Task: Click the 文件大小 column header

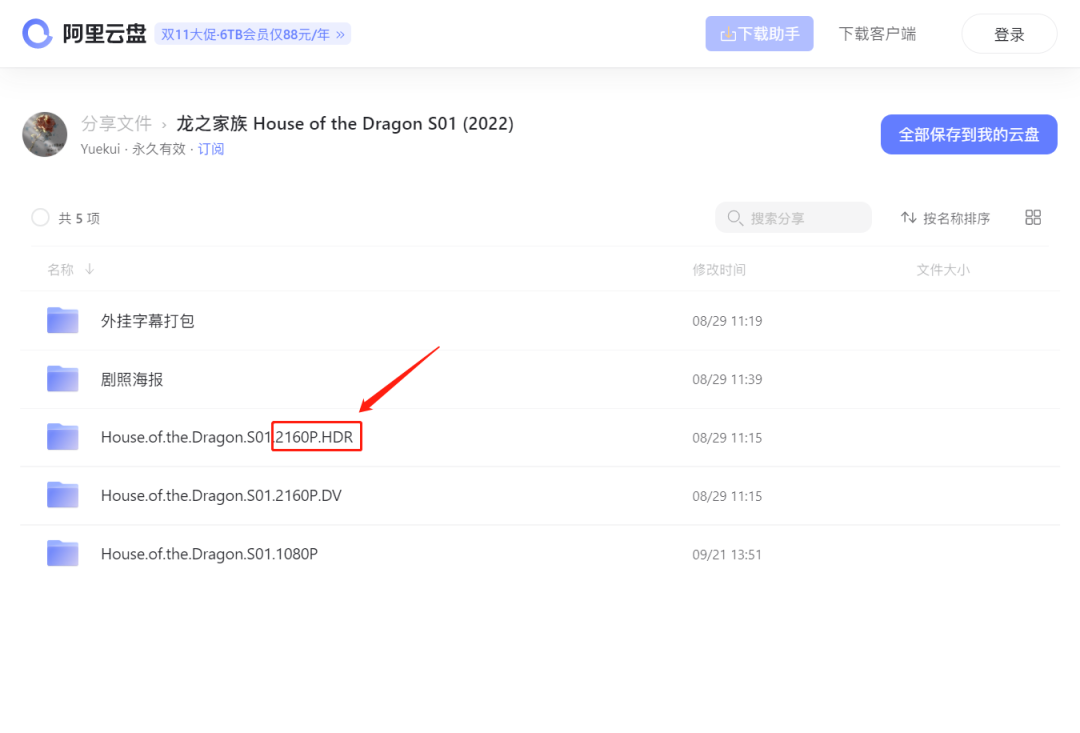Action: [x=943, y=270]
